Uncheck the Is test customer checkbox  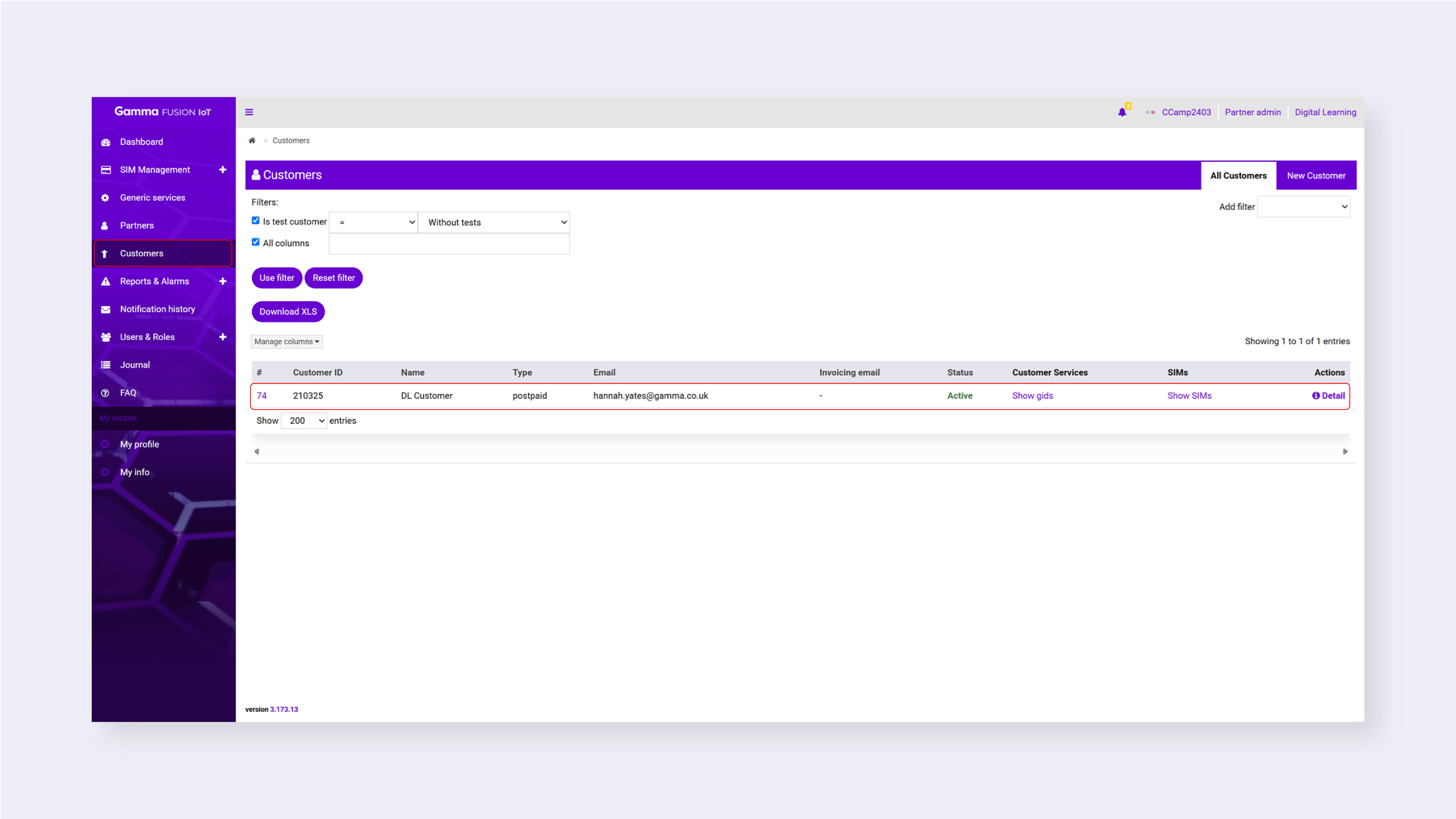tap(256, 220)
